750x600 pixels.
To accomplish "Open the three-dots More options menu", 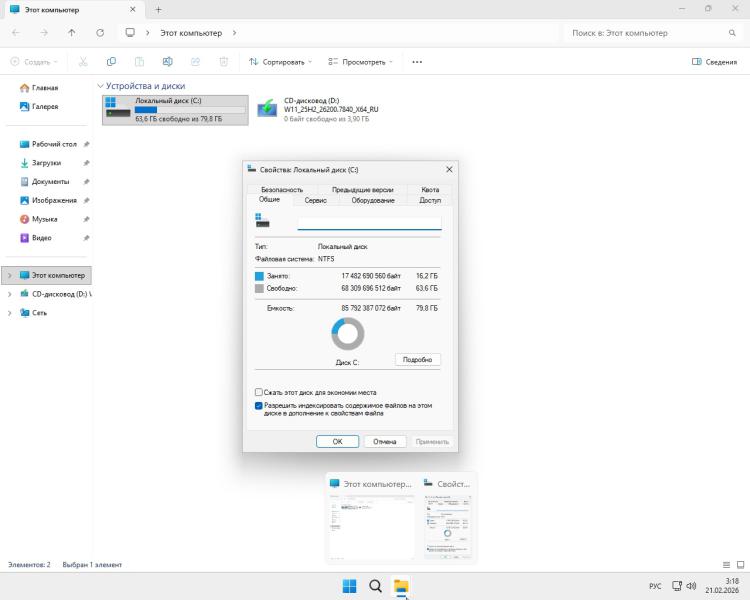I will [x=417, y=62].
